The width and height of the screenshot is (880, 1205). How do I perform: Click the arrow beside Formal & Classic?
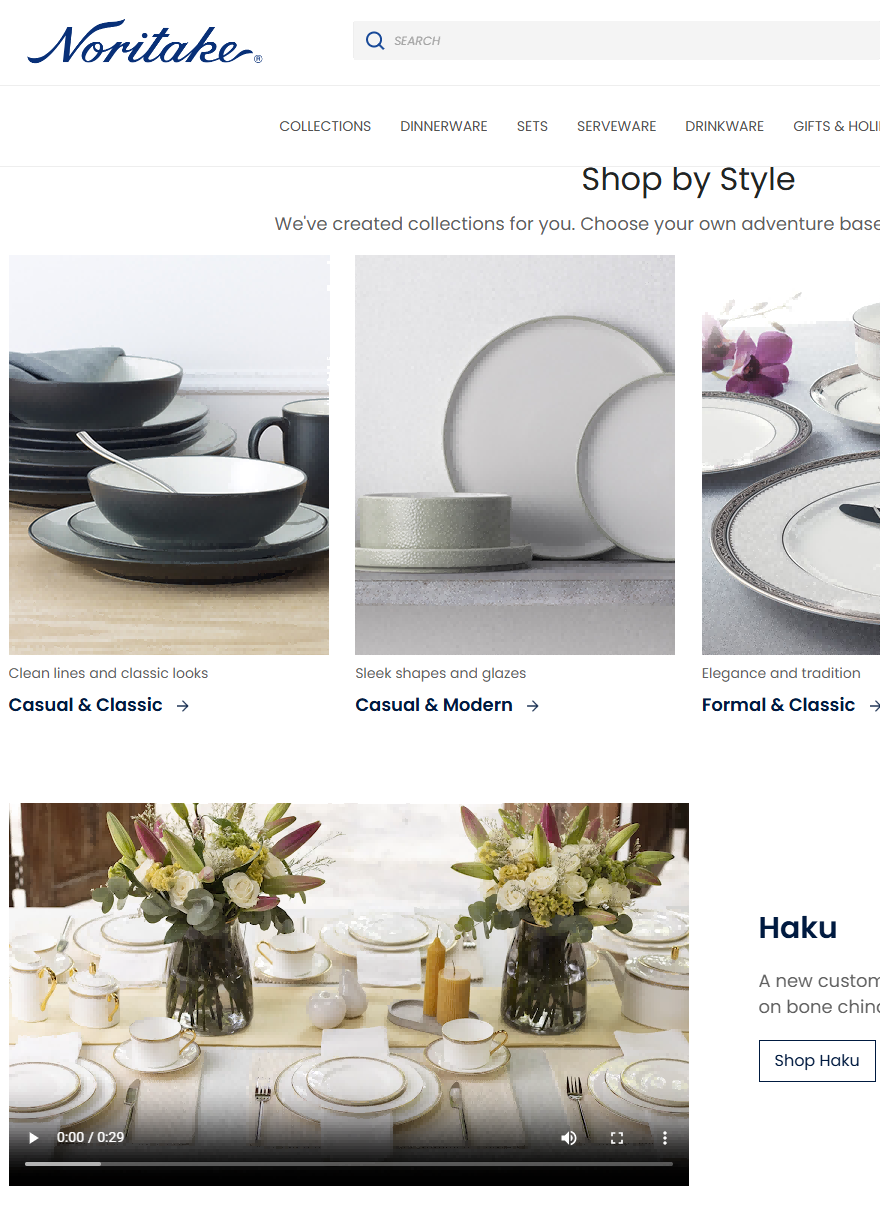[x=875, y=706]
